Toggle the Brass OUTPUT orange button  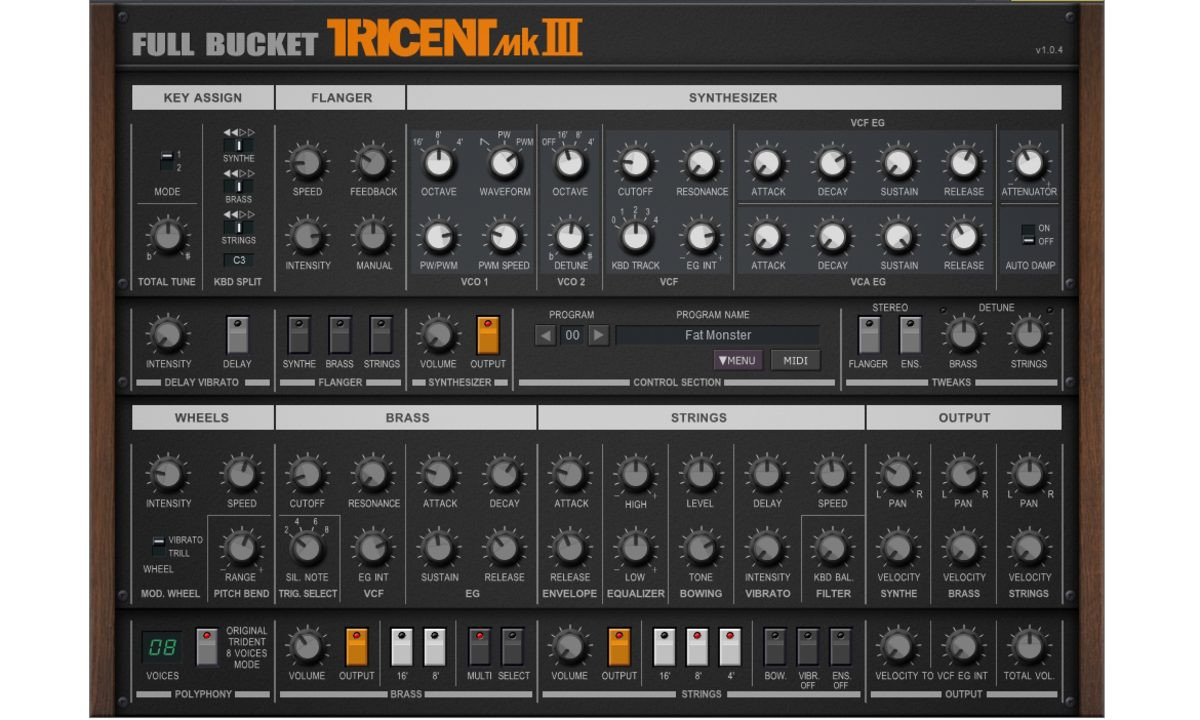(x=356, y=647)
